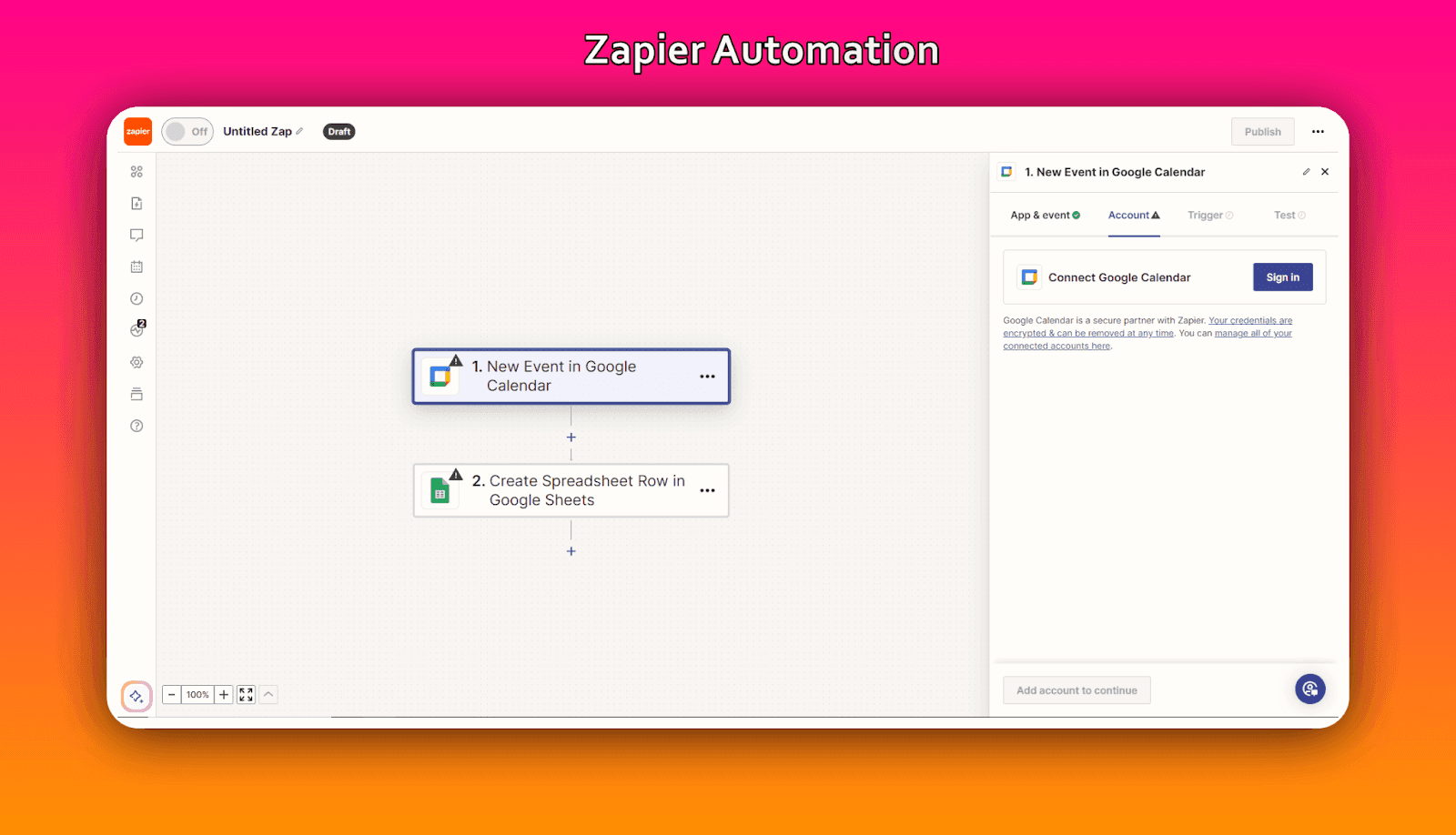
Task: Open the three-dot menu on Google Sheets step
Action: click(707, 490)
